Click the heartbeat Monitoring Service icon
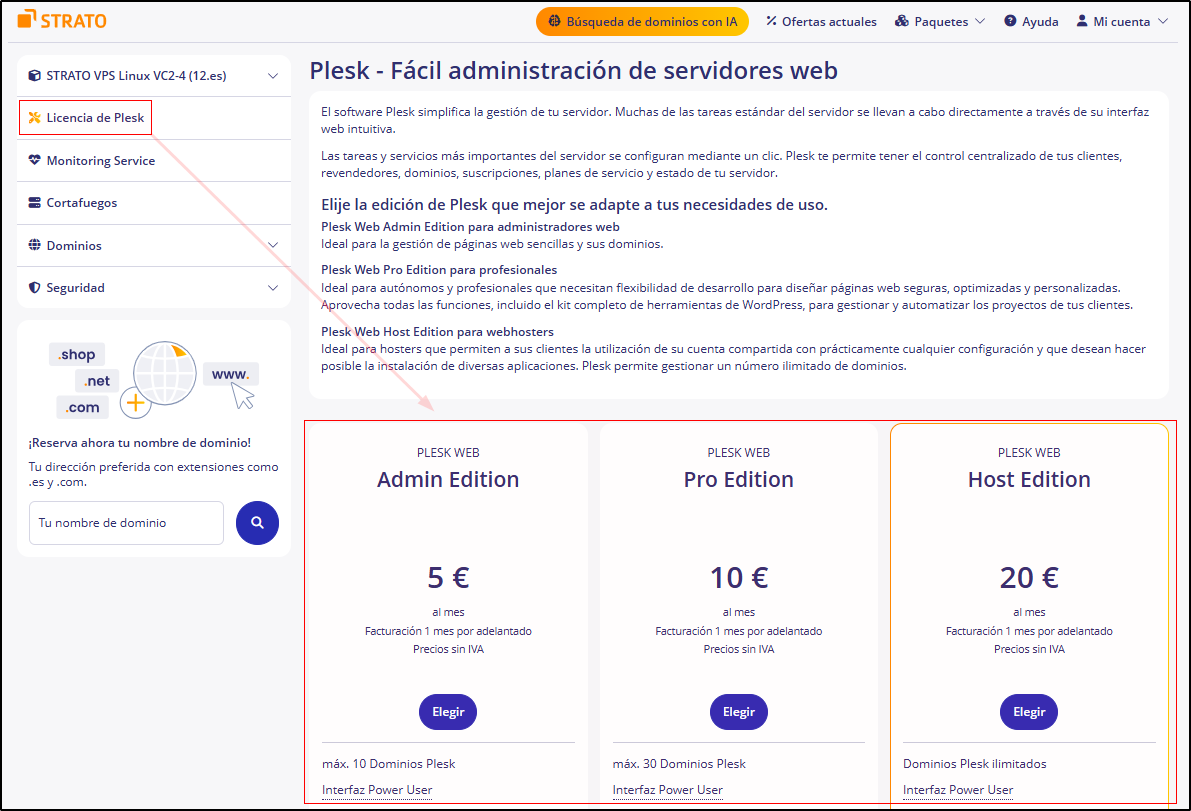1191x811 pixels. pos(34,160)
